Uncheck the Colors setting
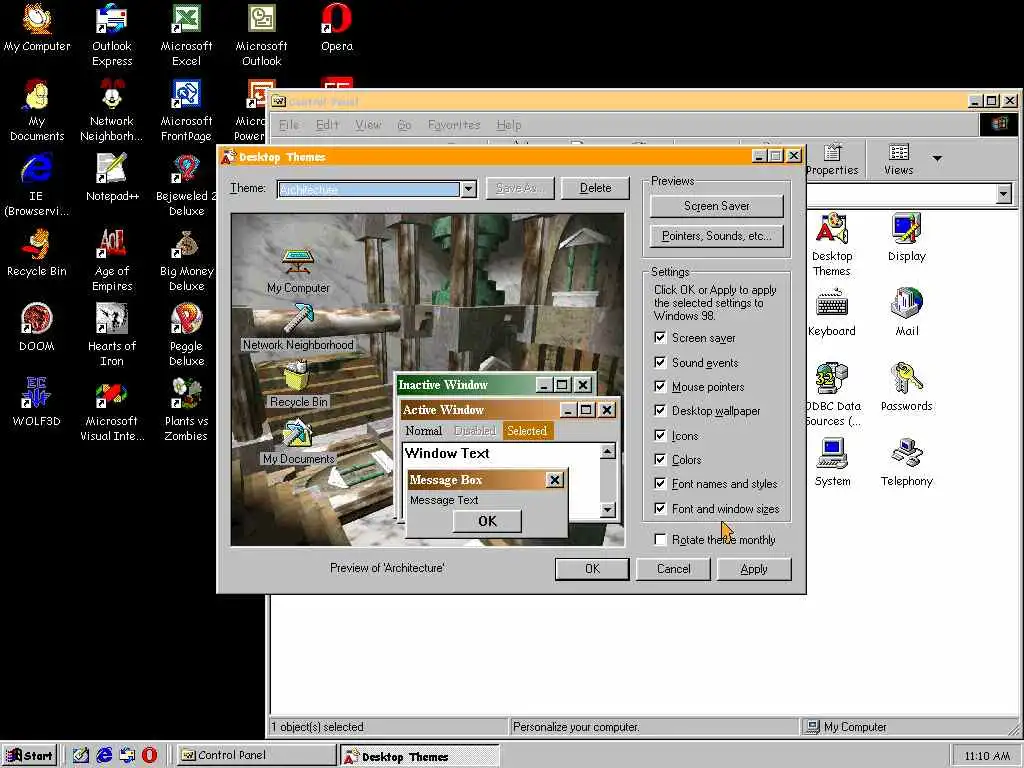Viewport: 1024px width, 768px height. 660,459
